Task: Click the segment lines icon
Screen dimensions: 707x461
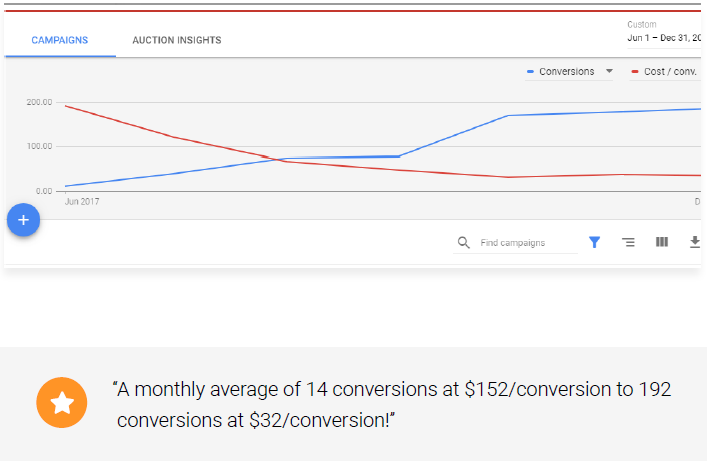Action: pos(628,242)
